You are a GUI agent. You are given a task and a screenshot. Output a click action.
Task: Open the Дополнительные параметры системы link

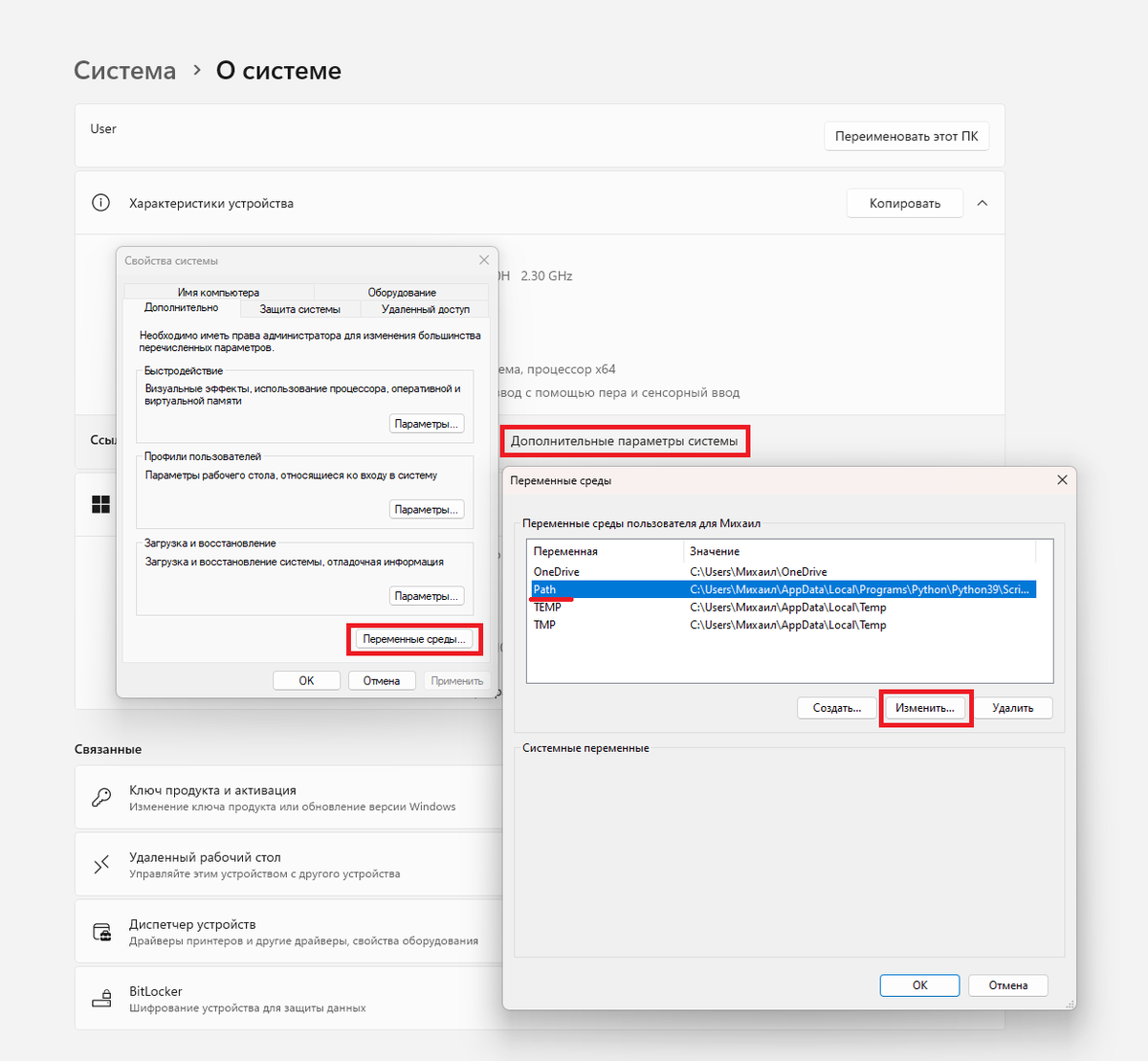pyautogui.click(x=625, y=441)
